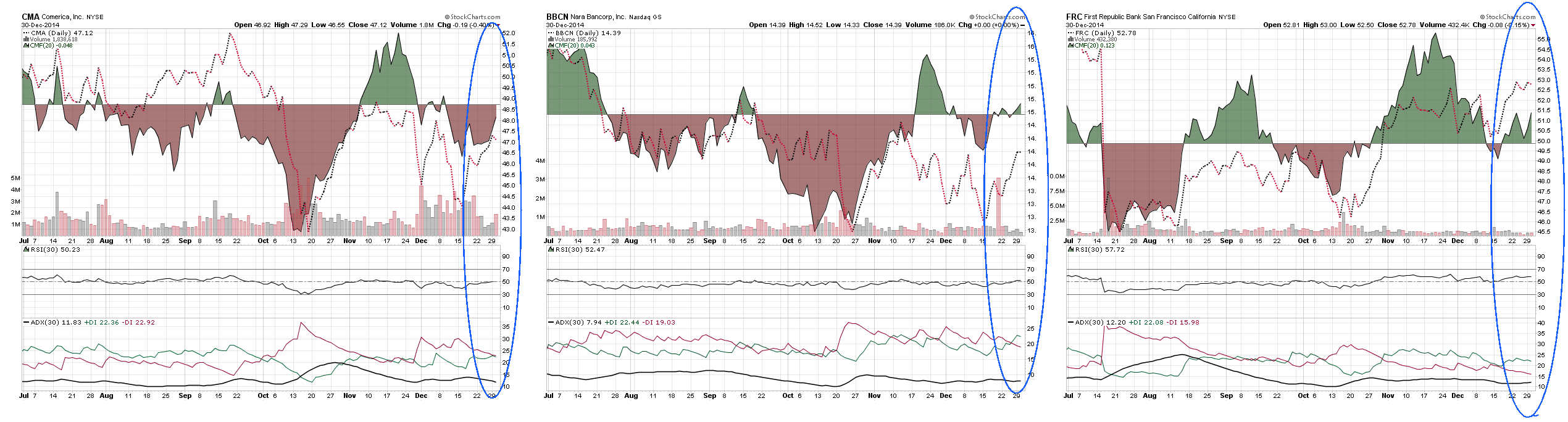Viewport: 1568px width, 422px height.
Task: Click the red down arrow after FRC Chg value
Action: [1533, 25]
